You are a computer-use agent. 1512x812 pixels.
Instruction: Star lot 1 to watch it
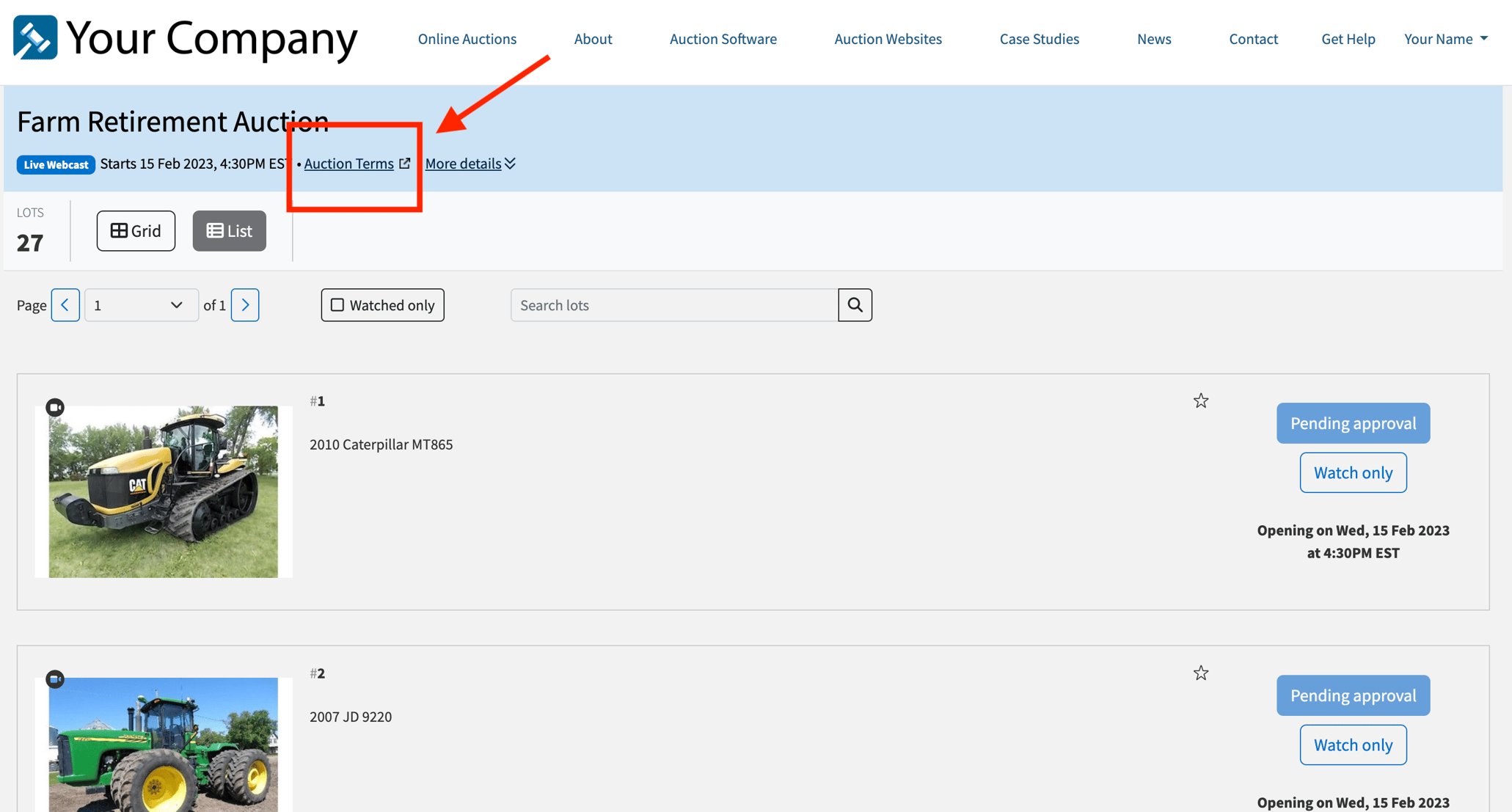coord(1201,400)
